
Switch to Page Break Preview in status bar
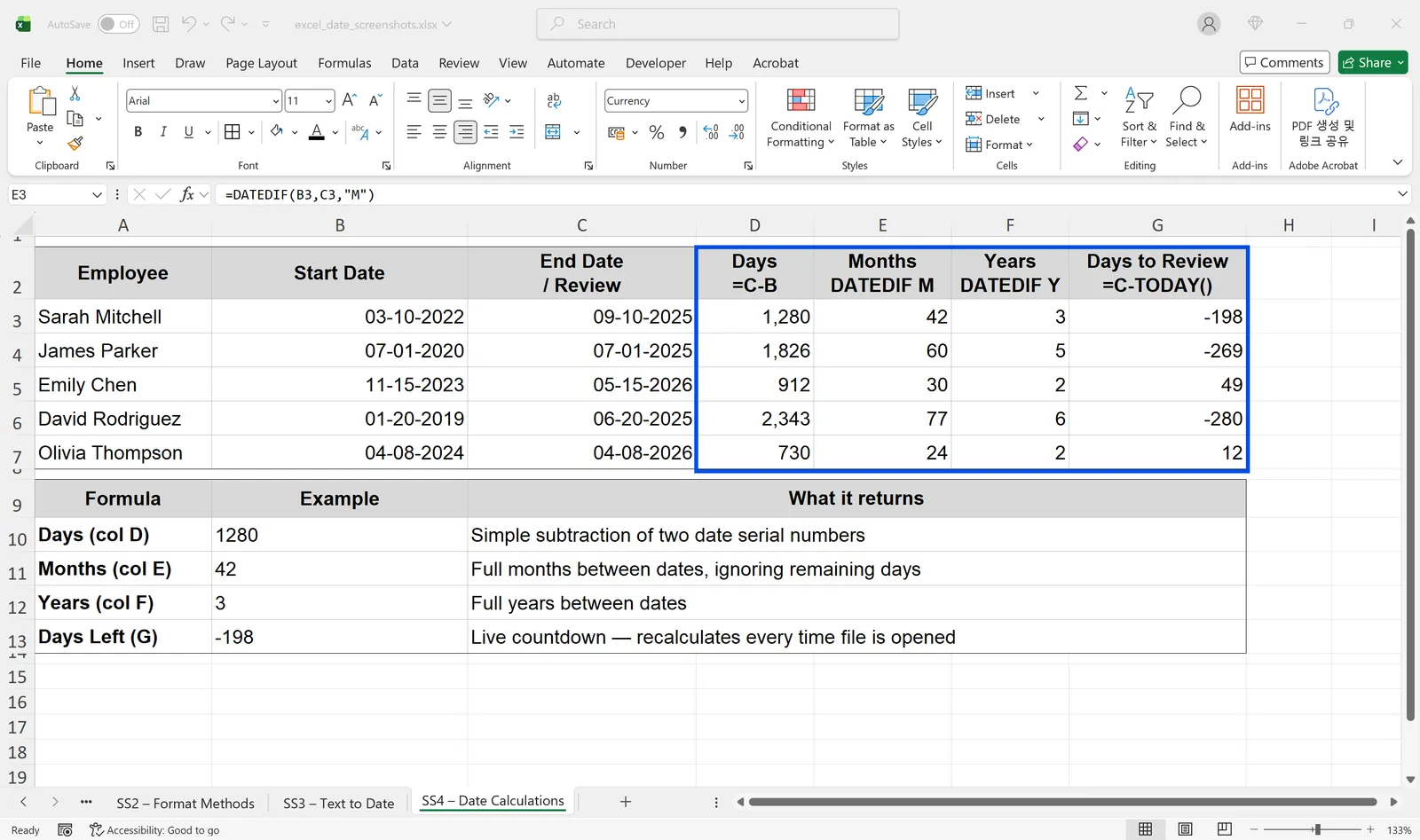tap(1225, 828)
